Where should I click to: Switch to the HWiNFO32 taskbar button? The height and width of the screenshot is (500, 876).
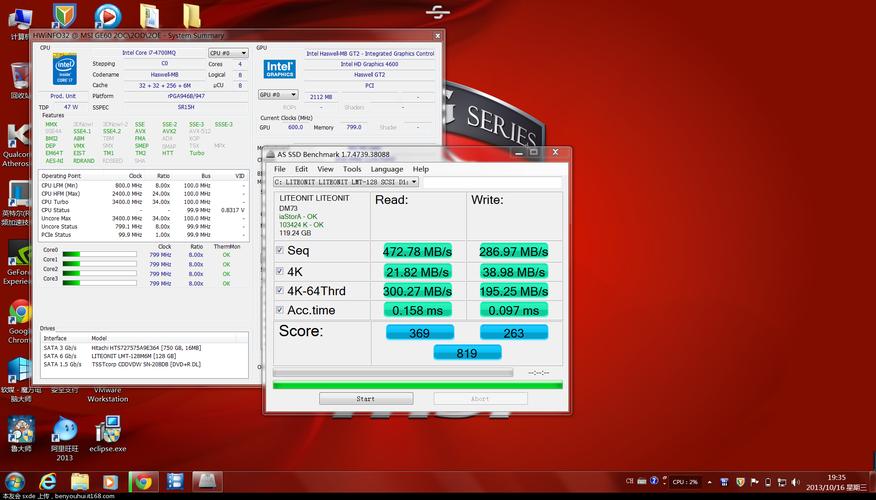coord(175,482)
